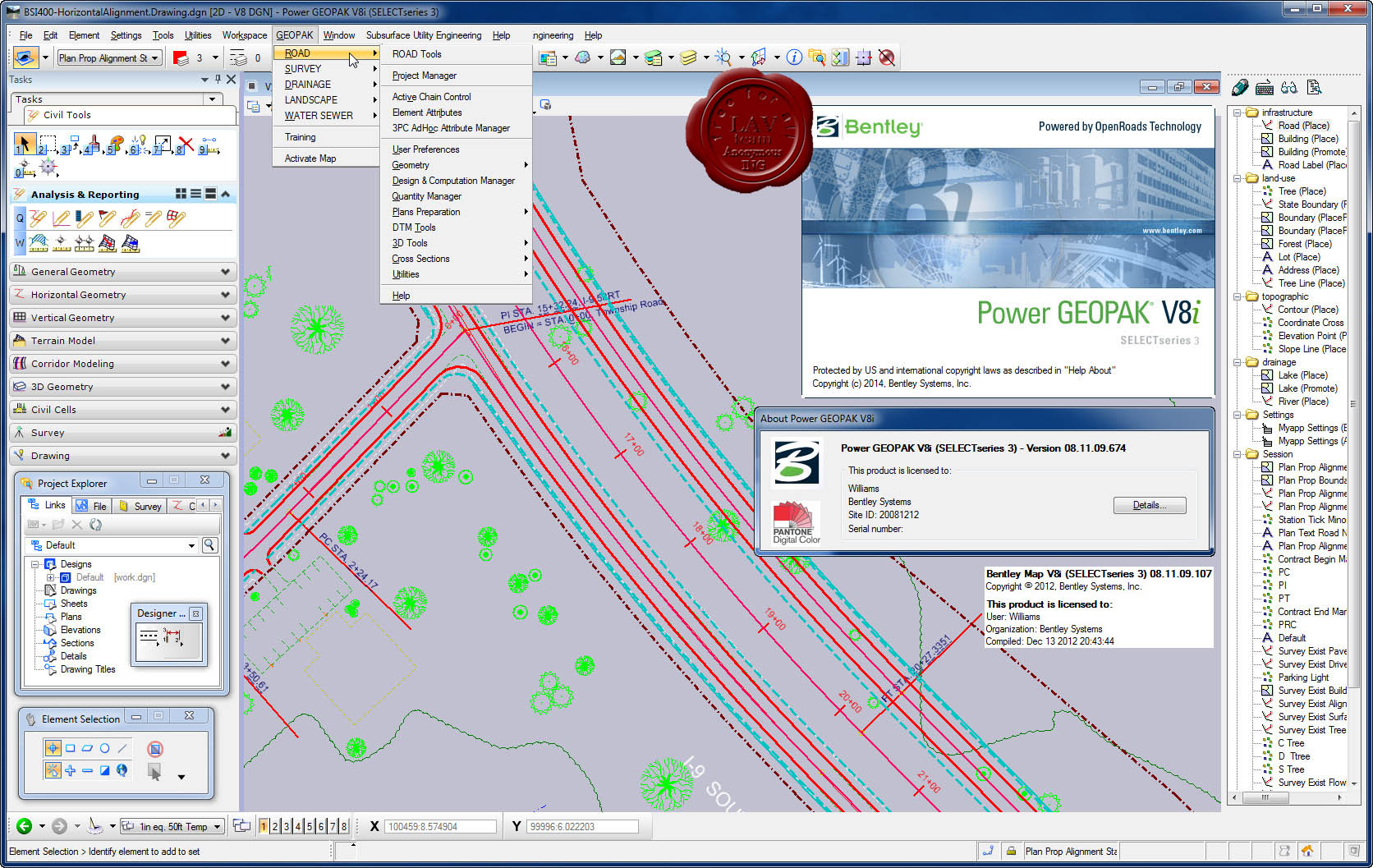The height and width of the screenshot is (868, 1373).
Task: Toggle the lock icon in bottom status bar
Action: click(1012, 851)
